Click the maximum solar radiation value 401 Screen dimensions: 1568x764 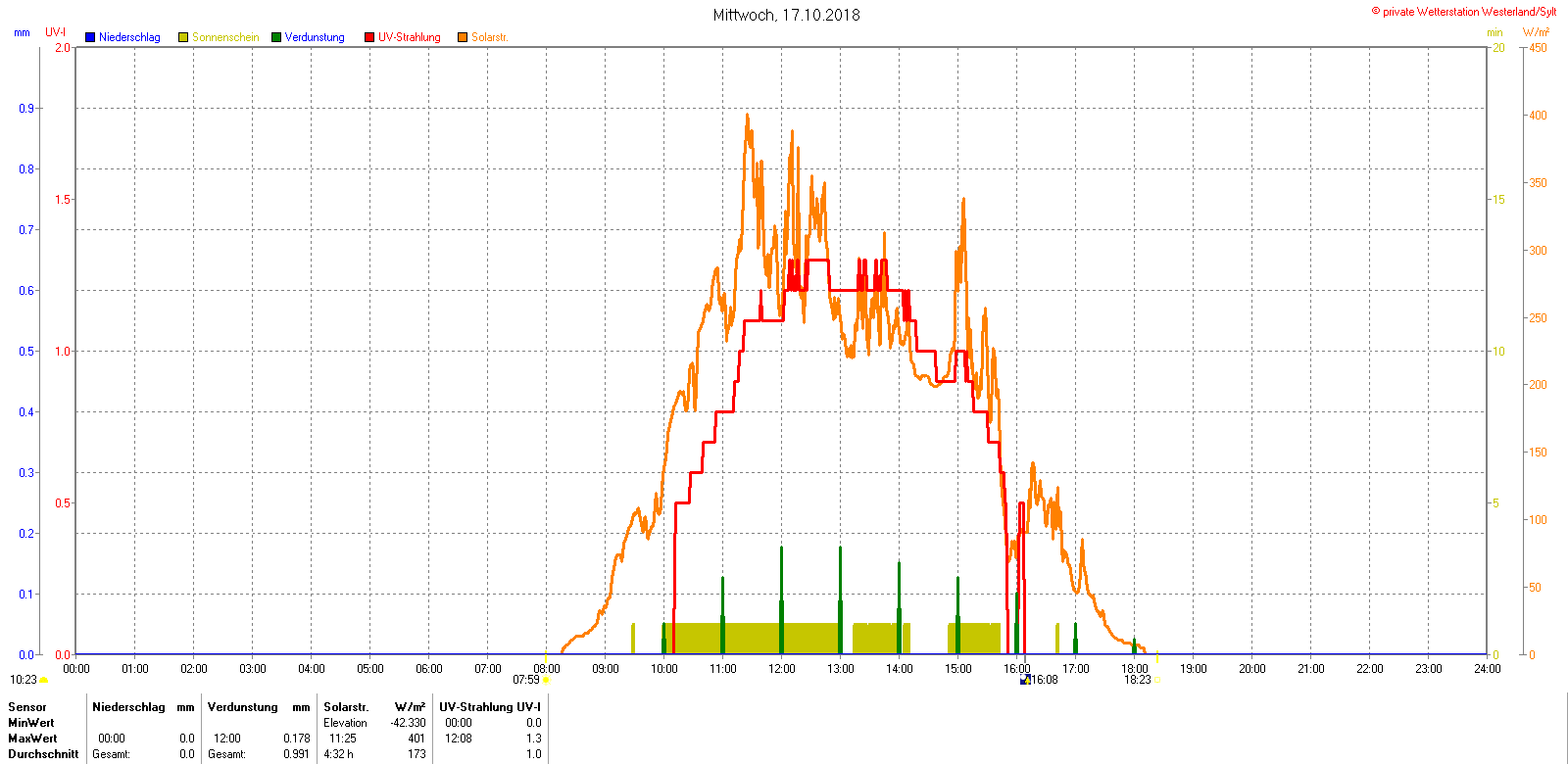point(416,739)
